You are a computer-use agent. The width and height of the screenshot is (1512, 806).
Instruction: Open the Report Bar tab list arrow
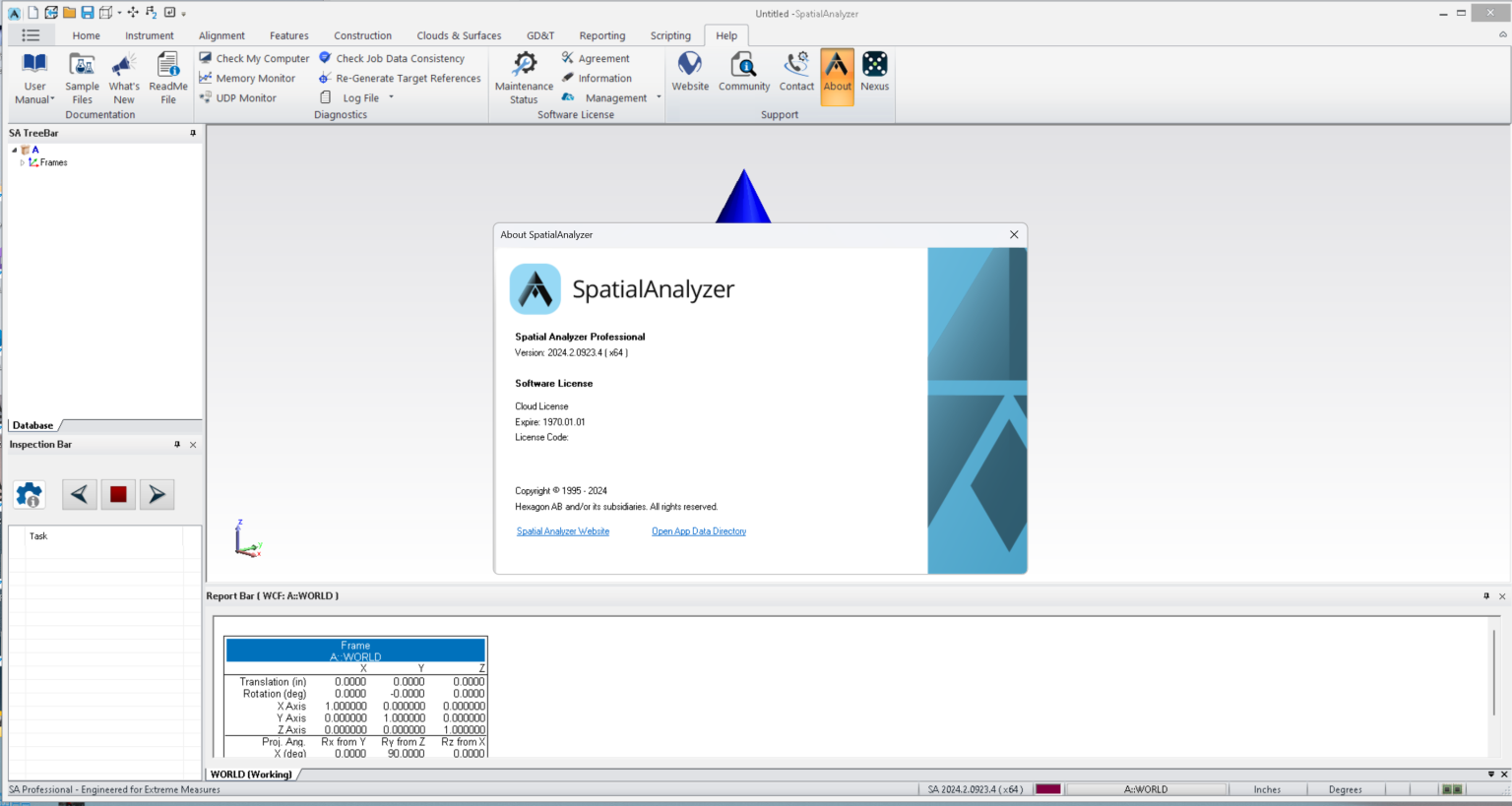(1491, 775)
